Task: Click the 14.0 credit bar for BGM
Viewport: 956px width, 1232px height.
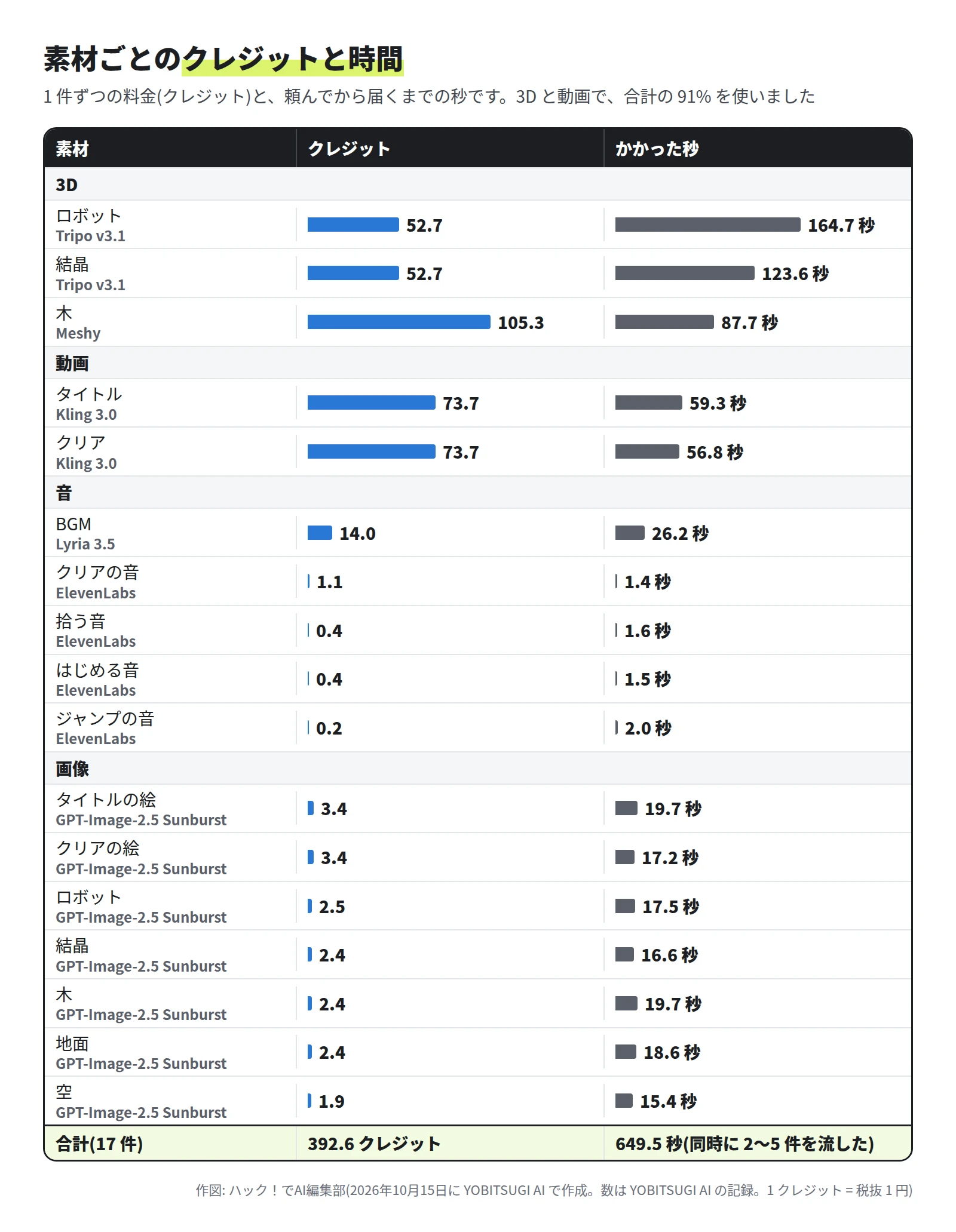Action: (320, 533)
